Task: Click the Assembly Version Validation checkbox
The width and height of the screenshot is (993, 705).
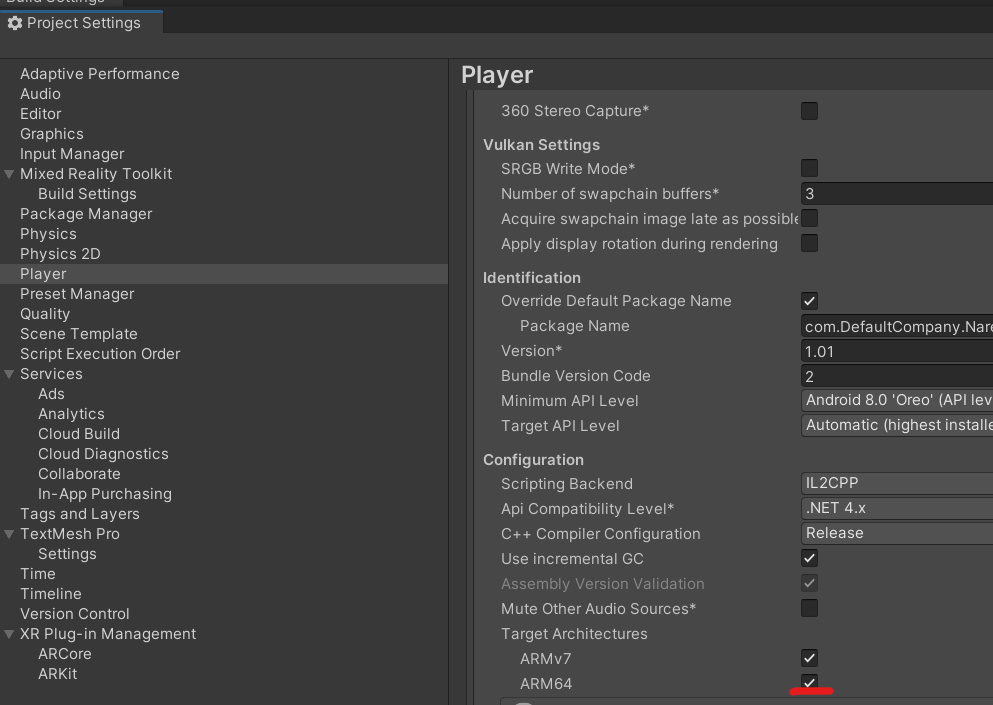Action: click(809, 583)
